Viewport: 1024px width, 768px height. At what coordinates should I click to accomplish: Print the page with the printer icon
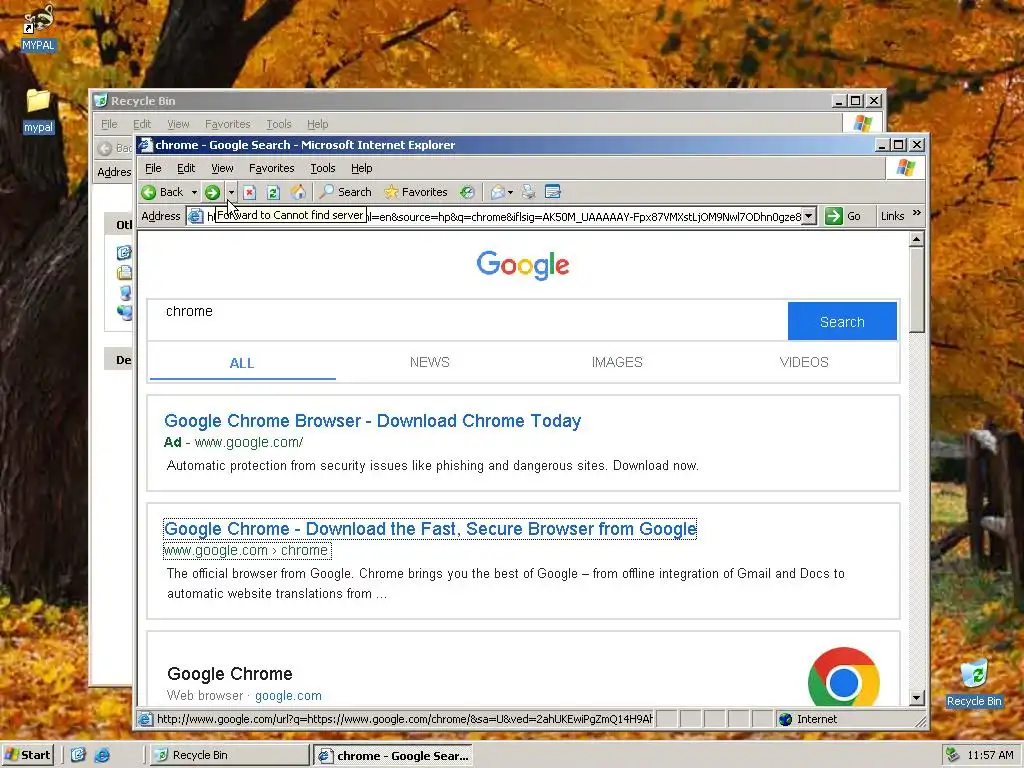(x=528, y=192)
